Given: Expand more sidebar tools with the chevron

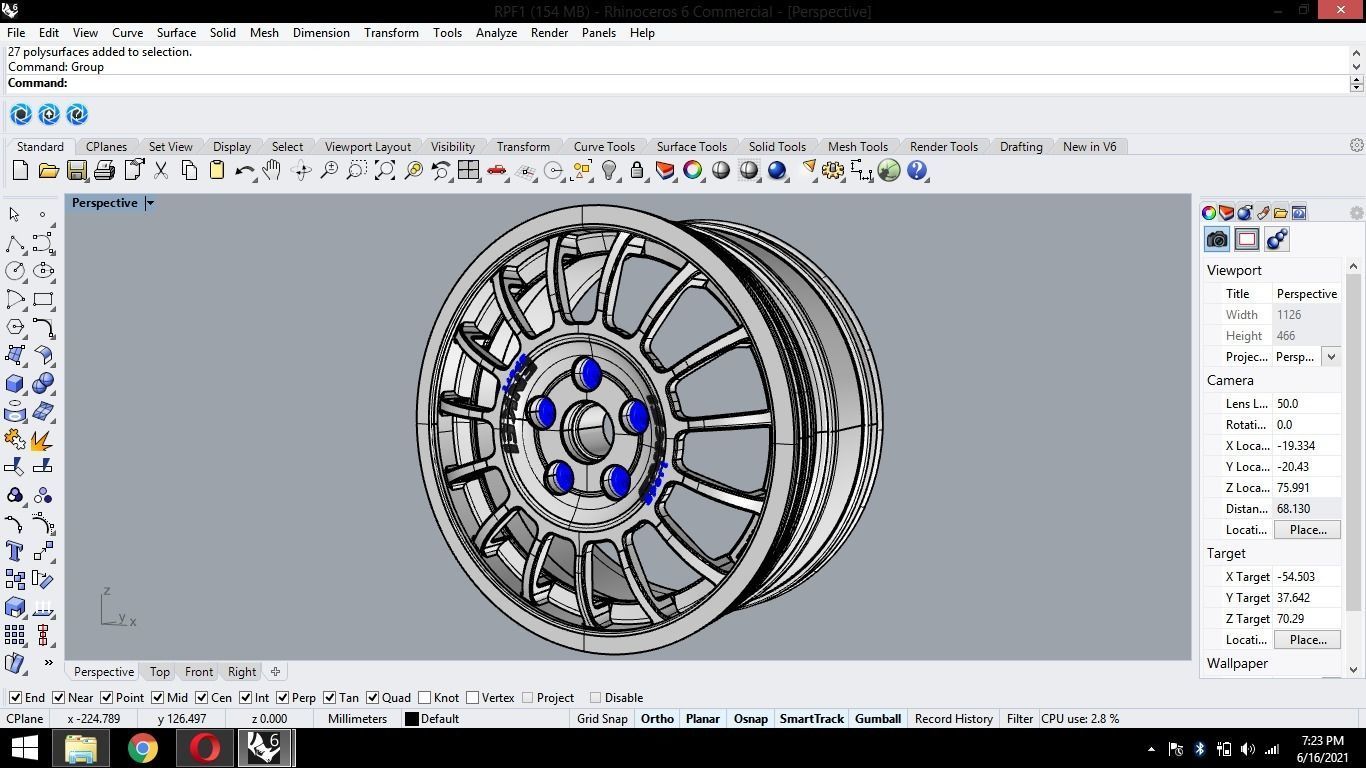Looking at the screenshot, I should (47, 663).
